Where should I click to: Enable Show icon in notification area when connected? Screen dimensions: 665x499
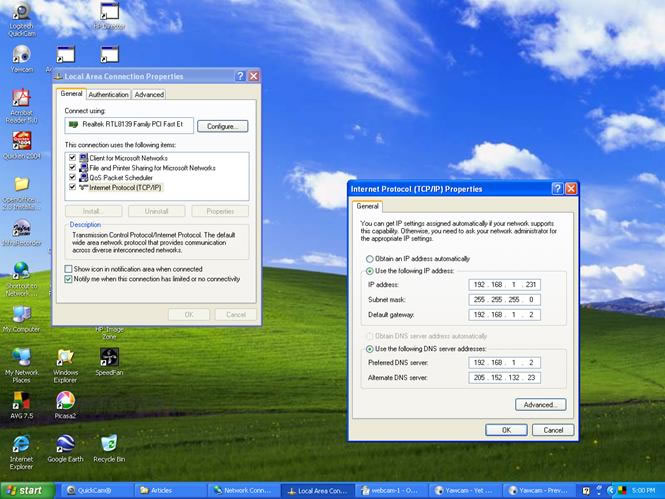pyautogui.click(x=68, y=269)
